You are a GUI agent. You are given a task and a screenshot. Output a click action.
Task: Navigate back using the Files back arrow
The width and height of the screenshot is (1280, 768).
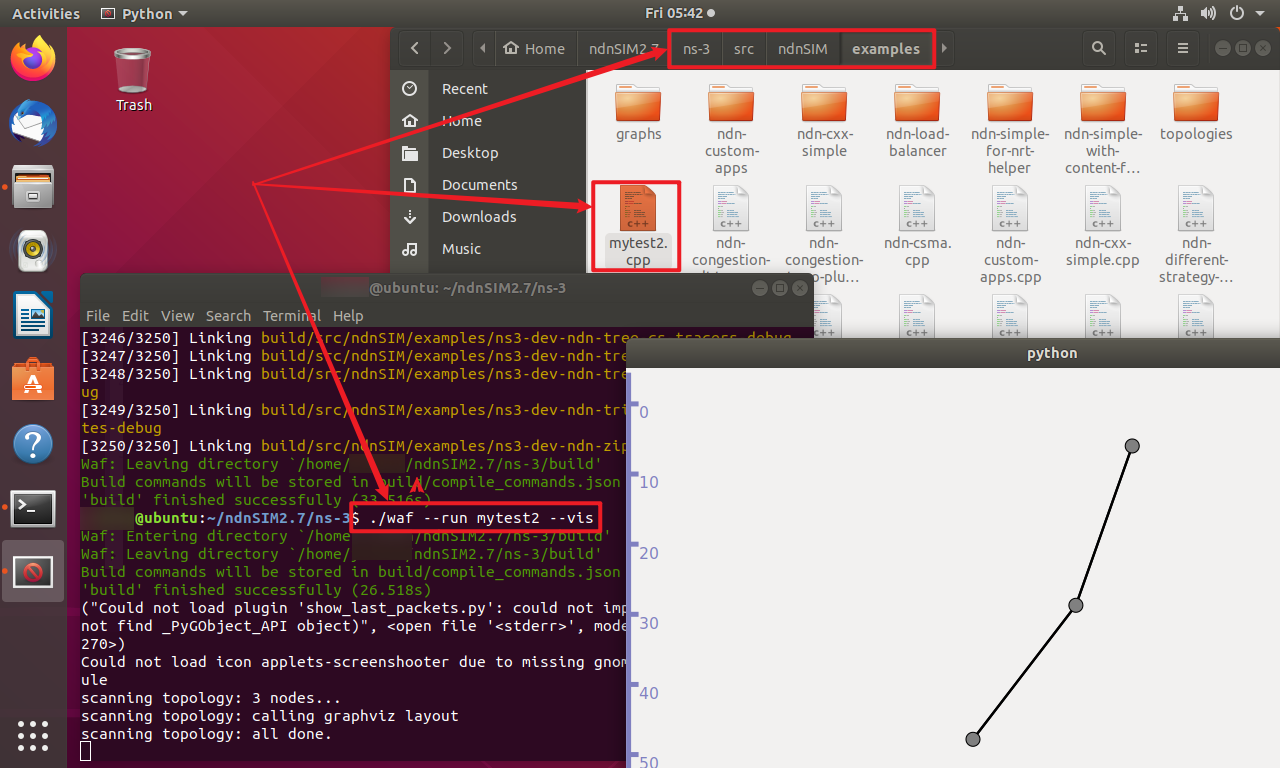click(x=414, y=48)
